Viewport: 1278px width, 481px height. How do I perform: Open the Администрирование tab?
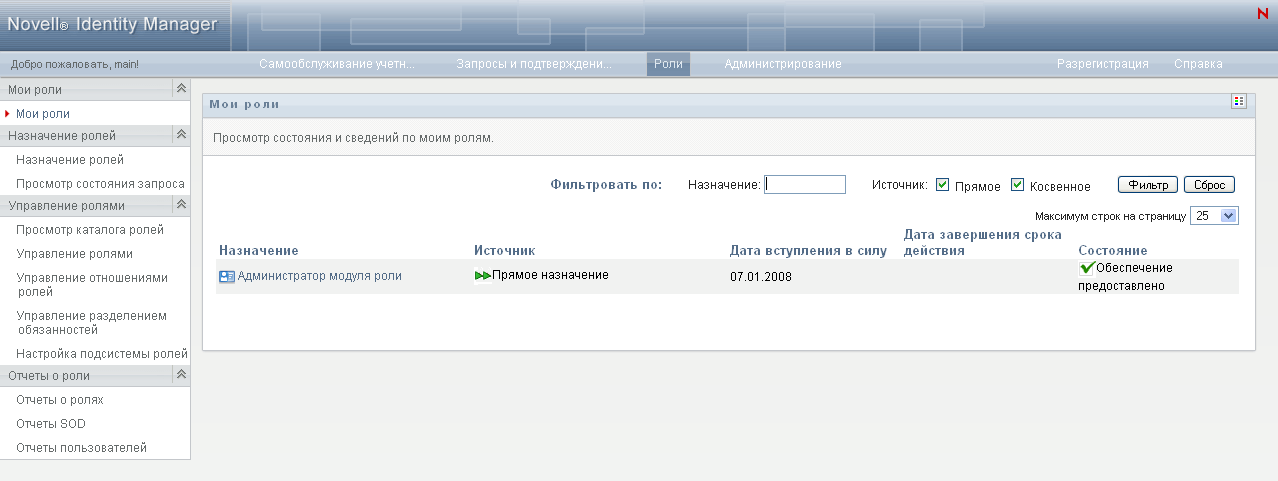(783, 64)
